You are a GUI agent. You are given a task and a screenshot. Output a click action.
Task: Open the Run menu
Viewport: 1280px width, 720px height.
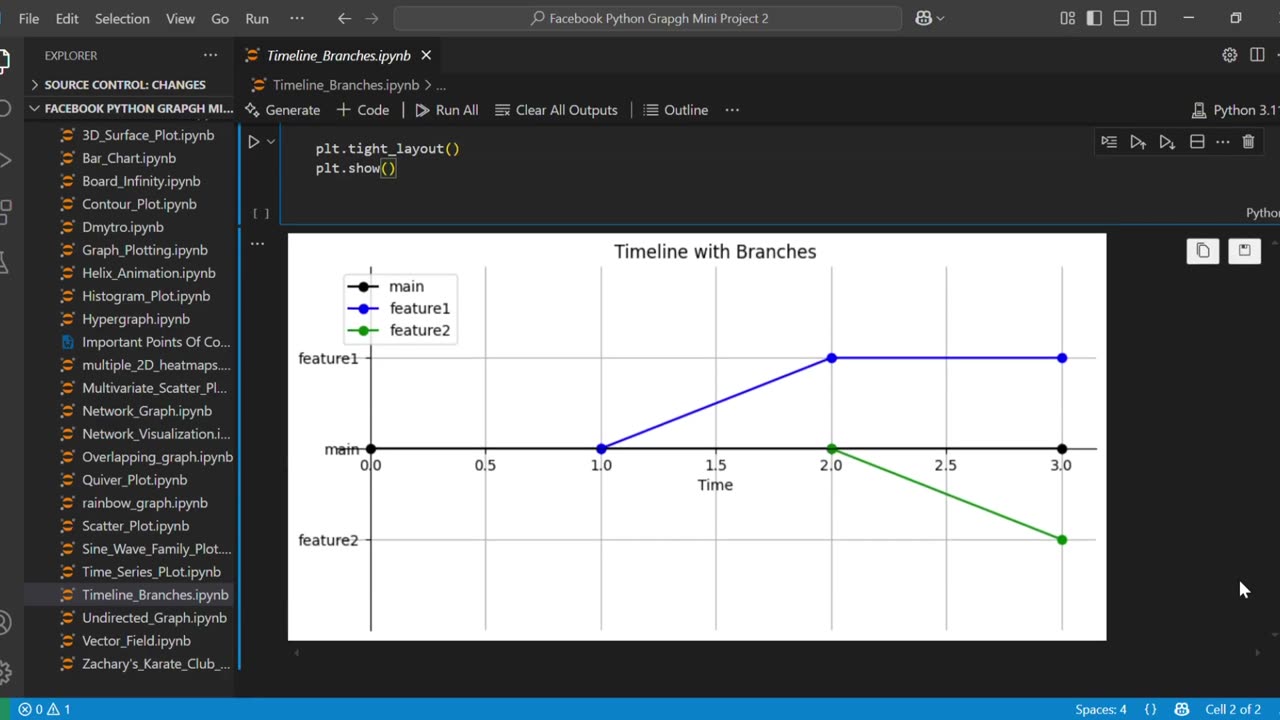[257, 18]
